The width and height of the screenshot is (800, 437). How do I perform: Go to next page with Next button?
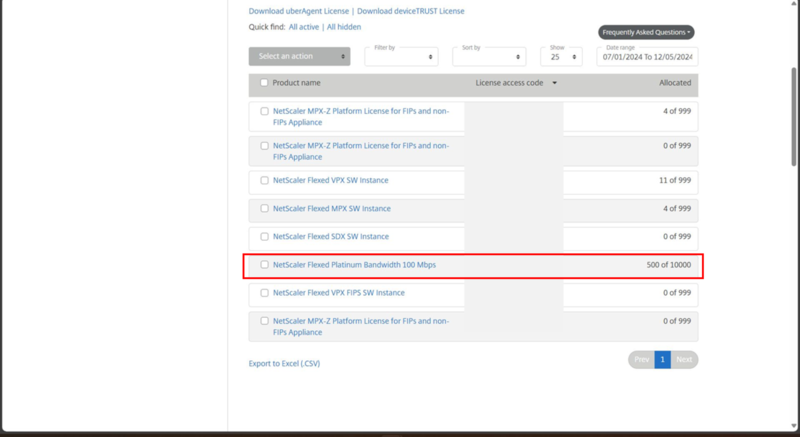684,359
